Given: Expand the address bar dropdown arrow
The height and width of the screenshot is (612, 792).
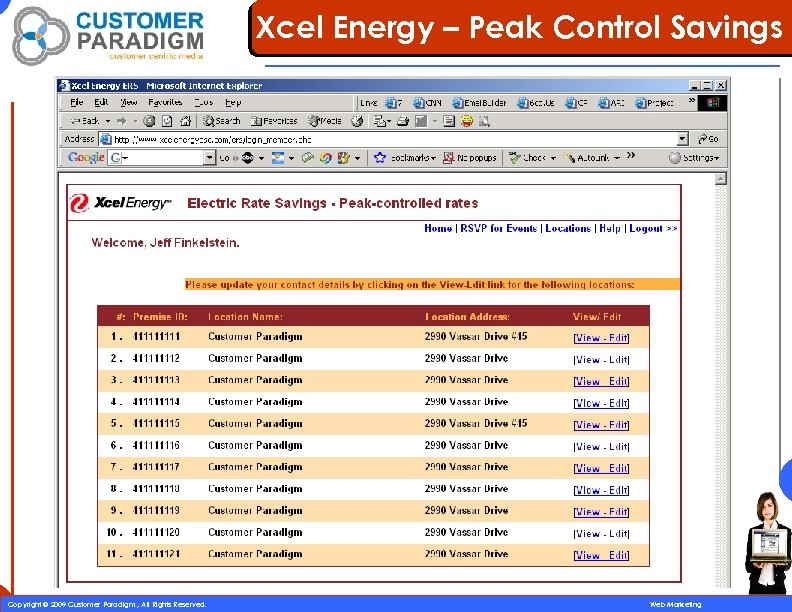Looking at the screenshot, I should 682,139.
